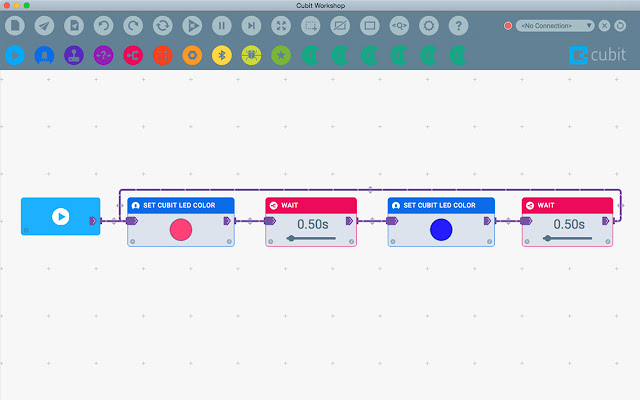640x400 pixels.
Task: Click the document with paper plane icon
Action: pos(74,26)
